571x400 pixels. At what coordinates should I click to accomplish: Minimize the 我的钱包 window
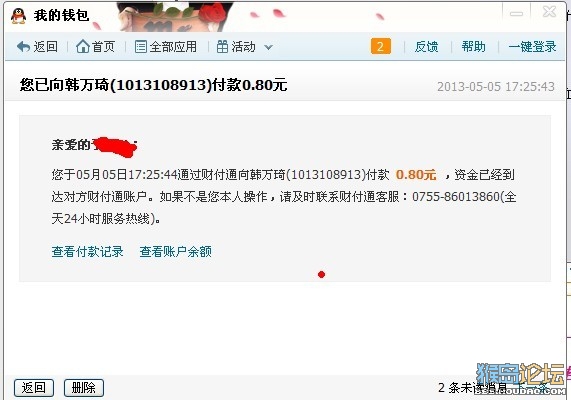516,13
